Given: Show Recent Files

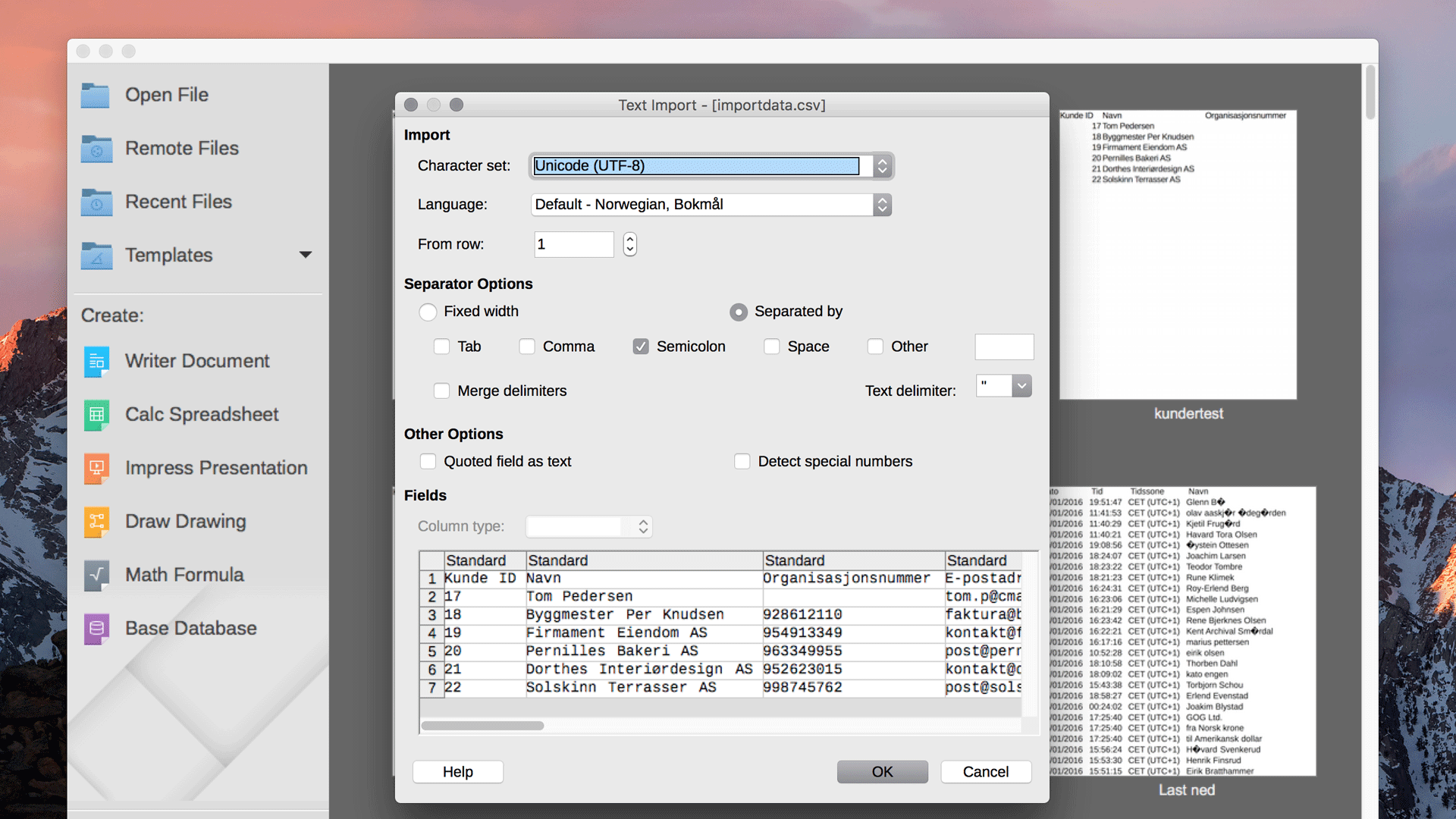Looking at the screenshot, I should 178,202.
